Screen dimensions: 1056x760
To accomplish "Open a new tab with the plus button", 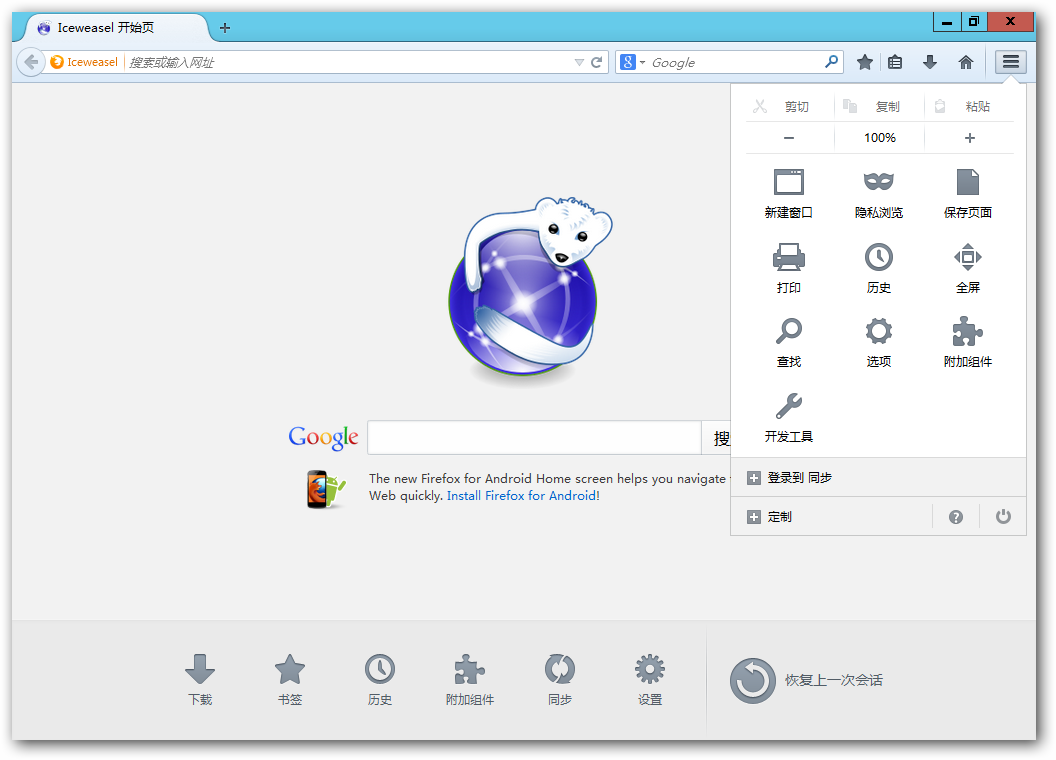I will [224, 28].
